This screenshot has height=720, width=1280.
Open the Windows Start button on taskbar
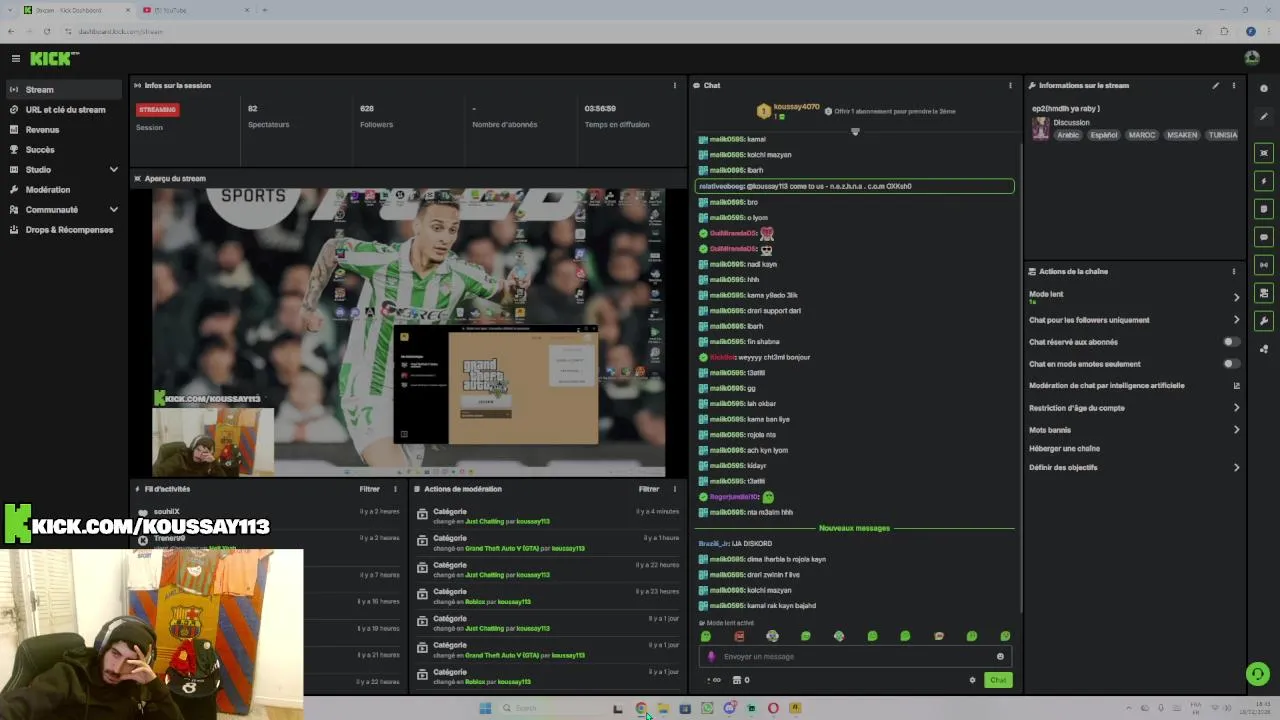485,708
